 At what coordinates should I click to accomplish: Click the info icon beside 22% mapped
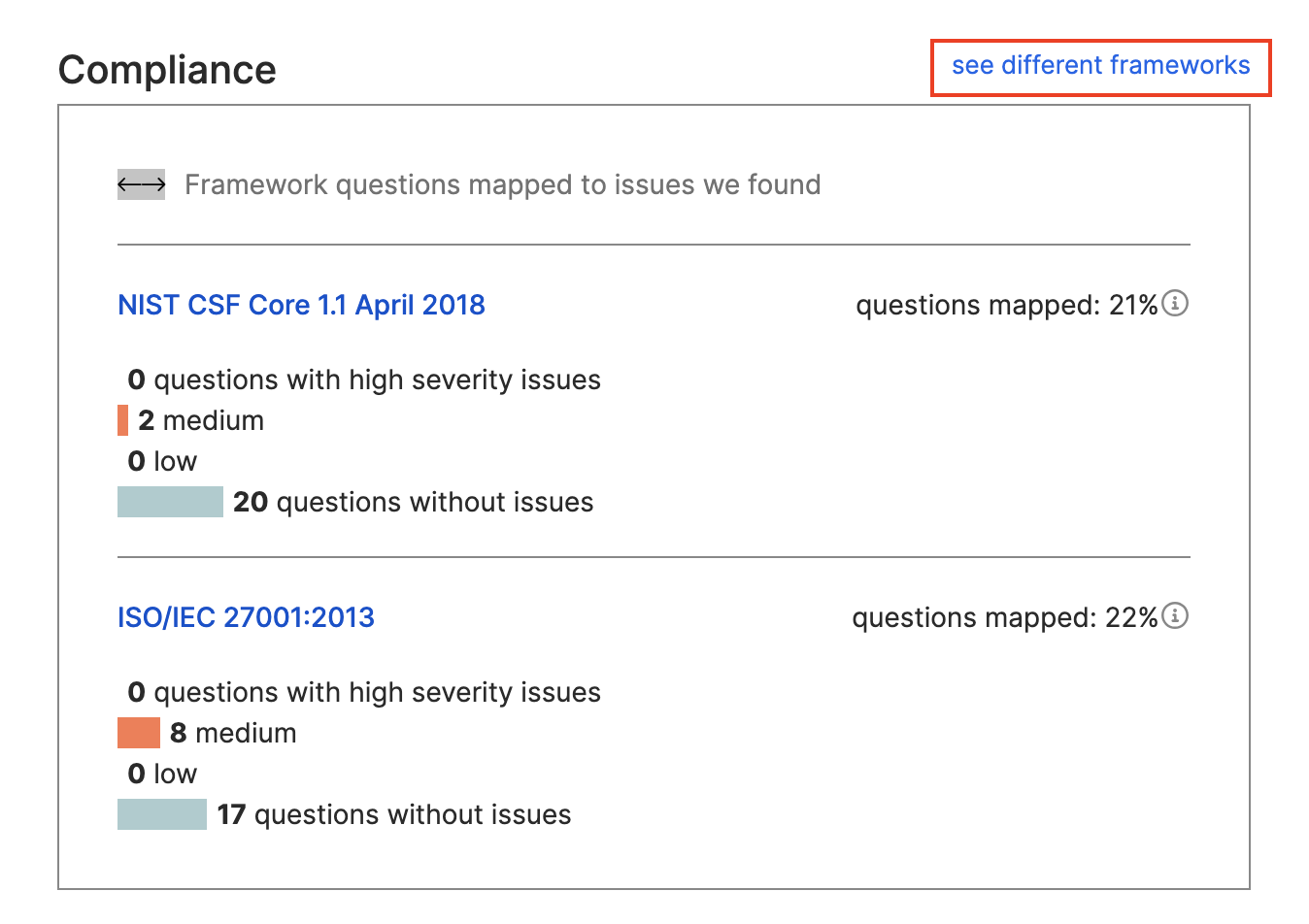(x=1175, y=616)
